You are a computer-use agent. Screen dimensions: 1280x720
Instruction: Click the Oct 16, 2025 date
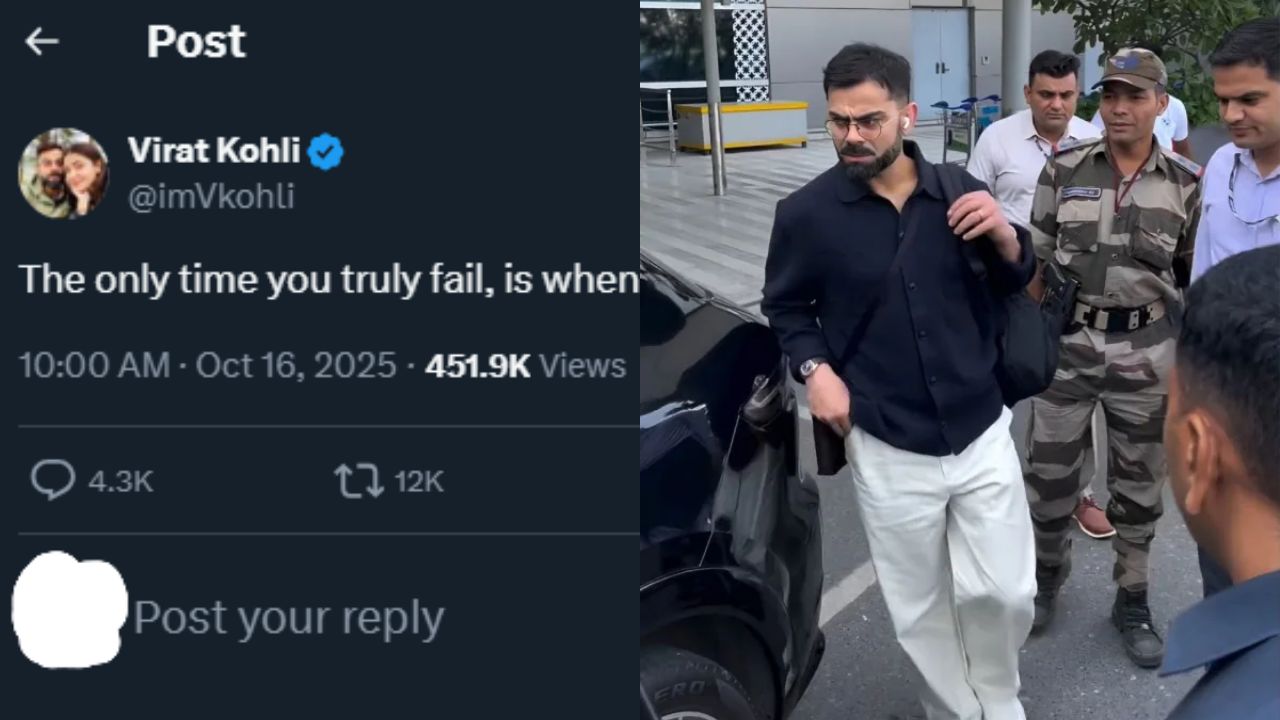coord(296,366)
